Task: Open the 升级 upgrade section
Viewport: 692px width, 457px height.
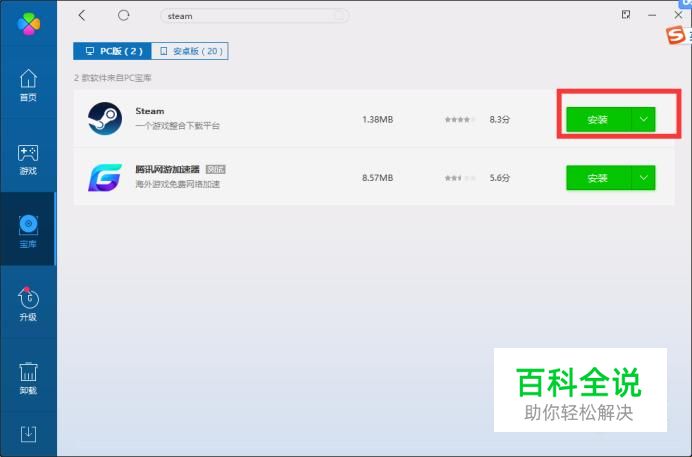Action: point(28,304)
